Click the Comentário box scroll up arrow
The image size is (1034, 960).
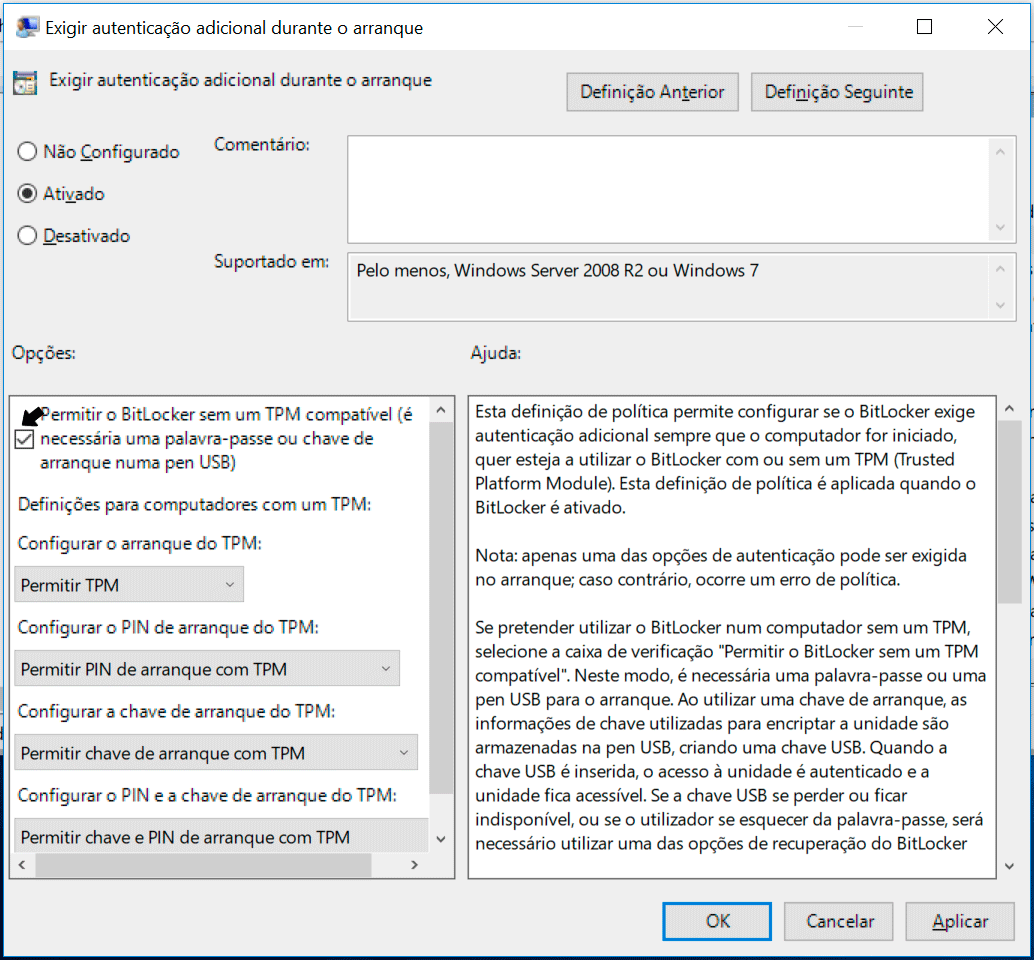1000,152
